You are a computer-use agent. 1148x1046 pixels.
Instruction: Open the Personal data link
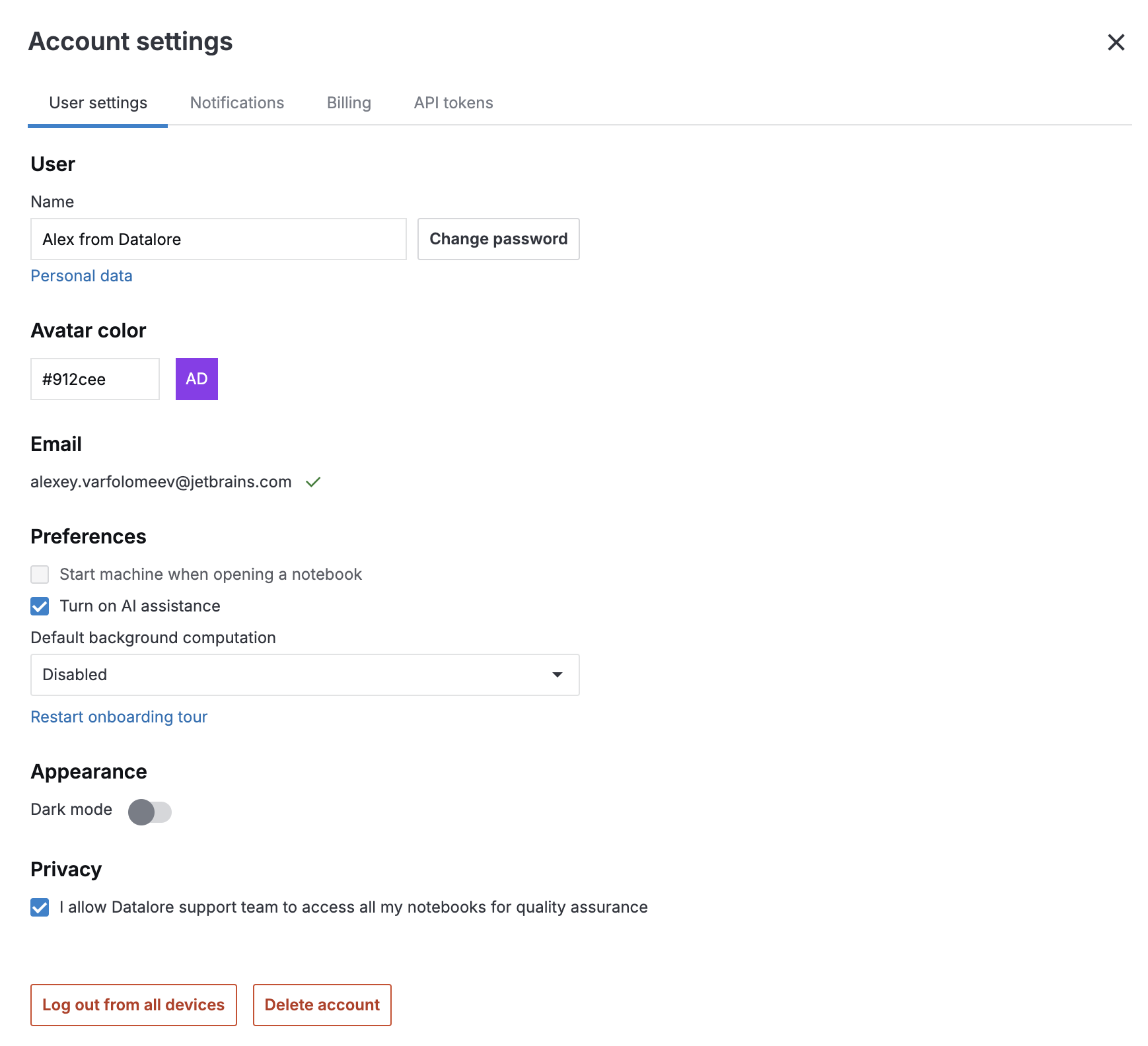coord(81,275)
